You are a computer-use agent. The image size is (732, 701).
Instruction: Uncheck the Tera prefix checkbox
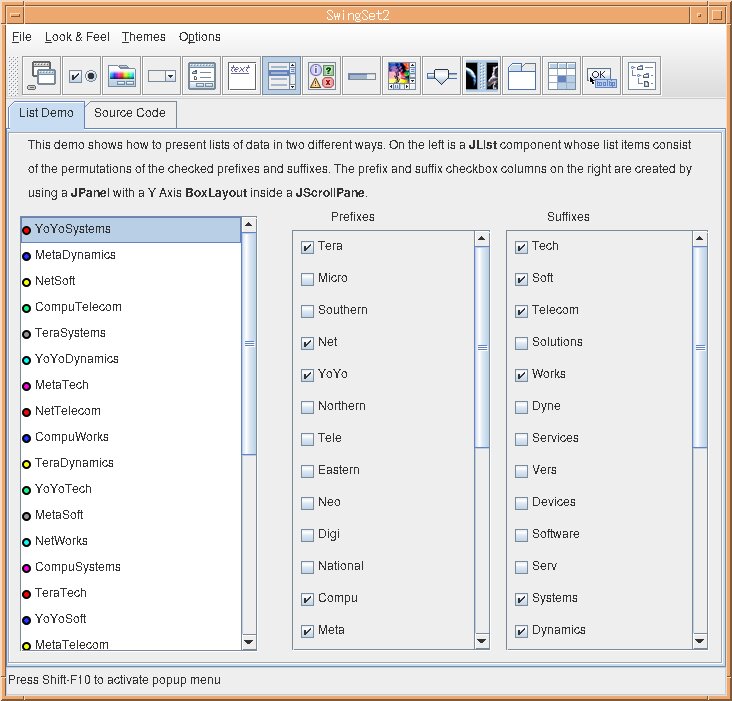point(307,247)
